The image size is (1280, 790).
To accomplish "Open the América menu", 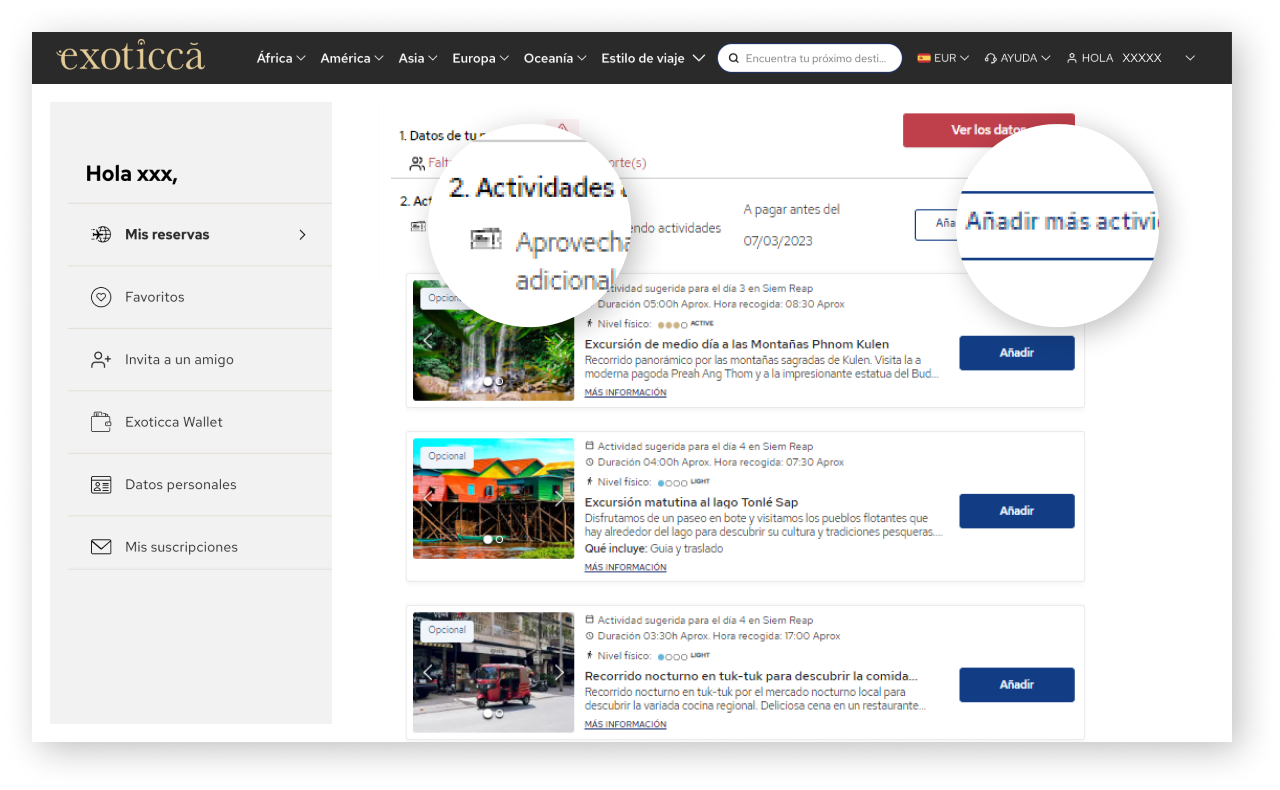I will pos(352,58).
